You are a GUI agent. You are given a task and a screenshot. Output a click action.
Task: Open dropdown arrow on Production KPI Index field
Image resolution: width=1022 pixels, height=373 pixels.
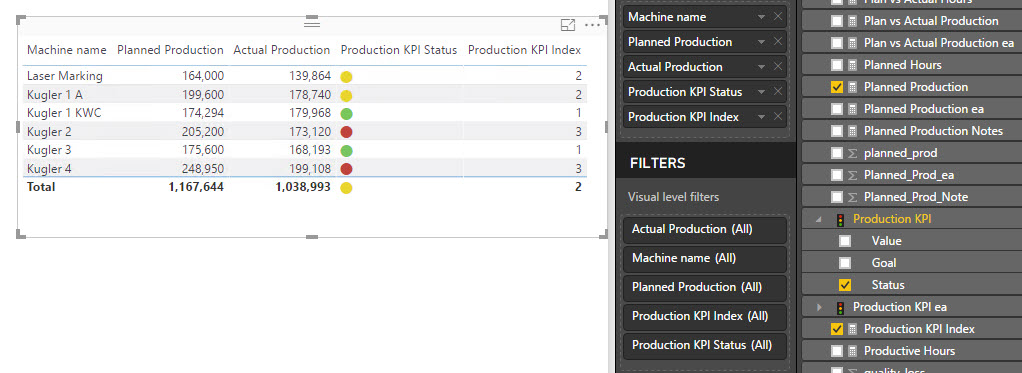(761, 117)
